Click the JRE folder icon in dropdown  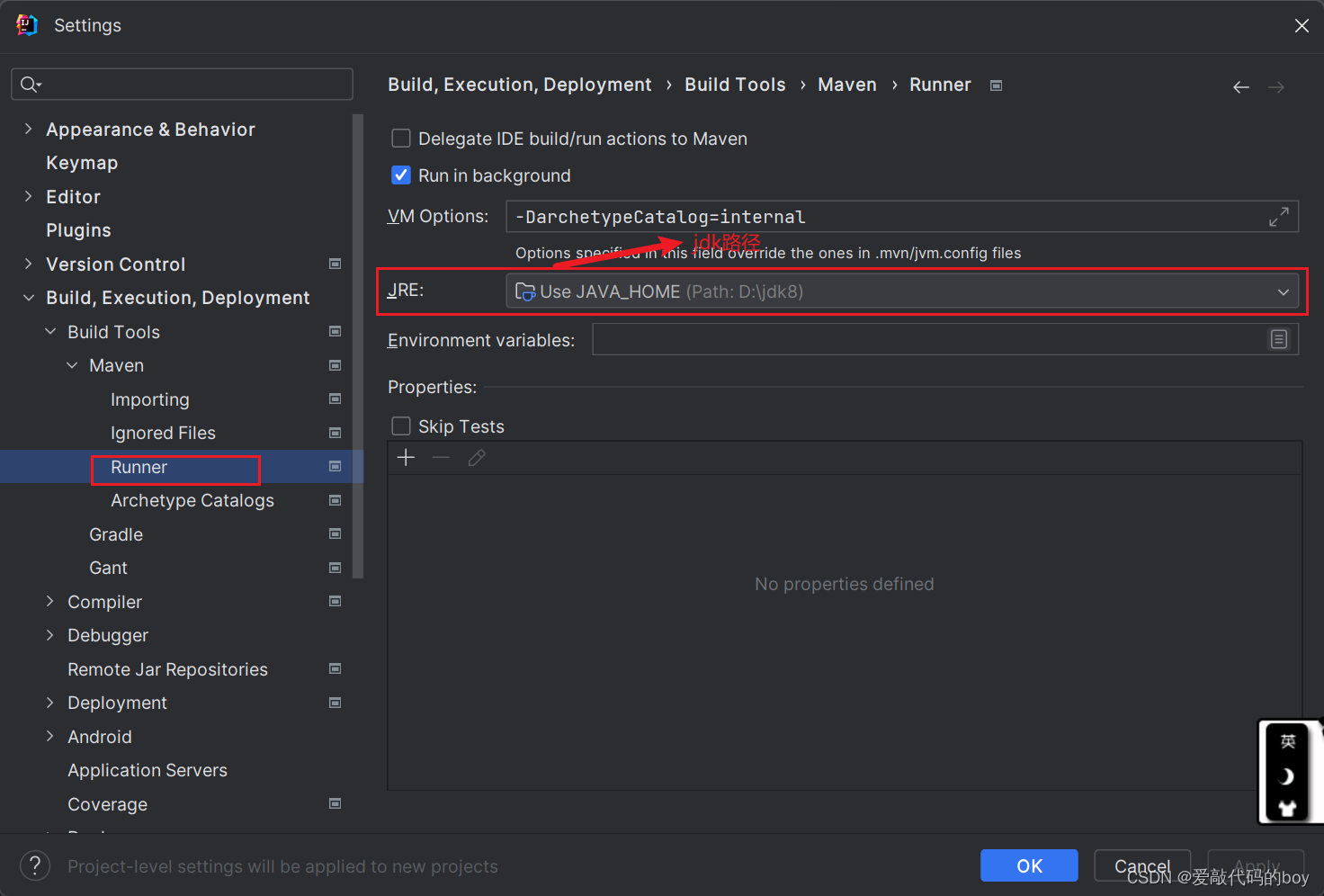pos(524,291)
